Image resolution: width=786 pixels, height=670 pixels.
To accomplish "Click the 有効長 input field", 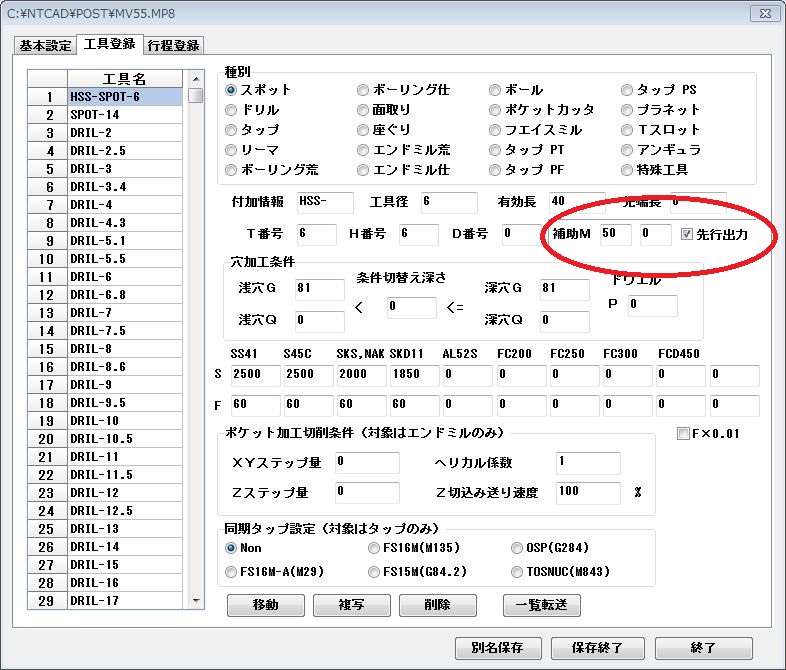I will point(576,202).
